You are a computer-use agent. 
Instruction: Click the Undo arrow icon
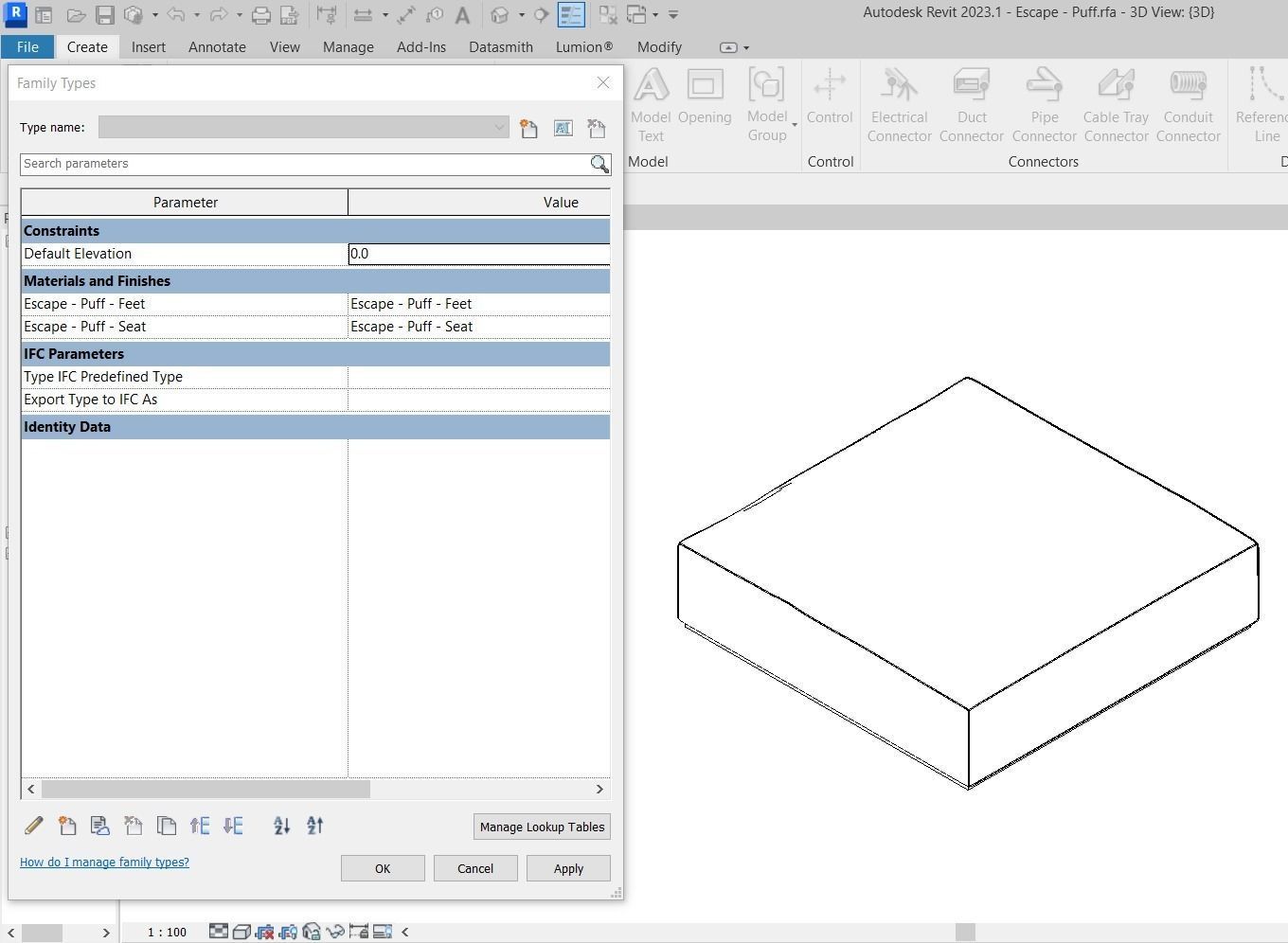[x=176, y=14]
